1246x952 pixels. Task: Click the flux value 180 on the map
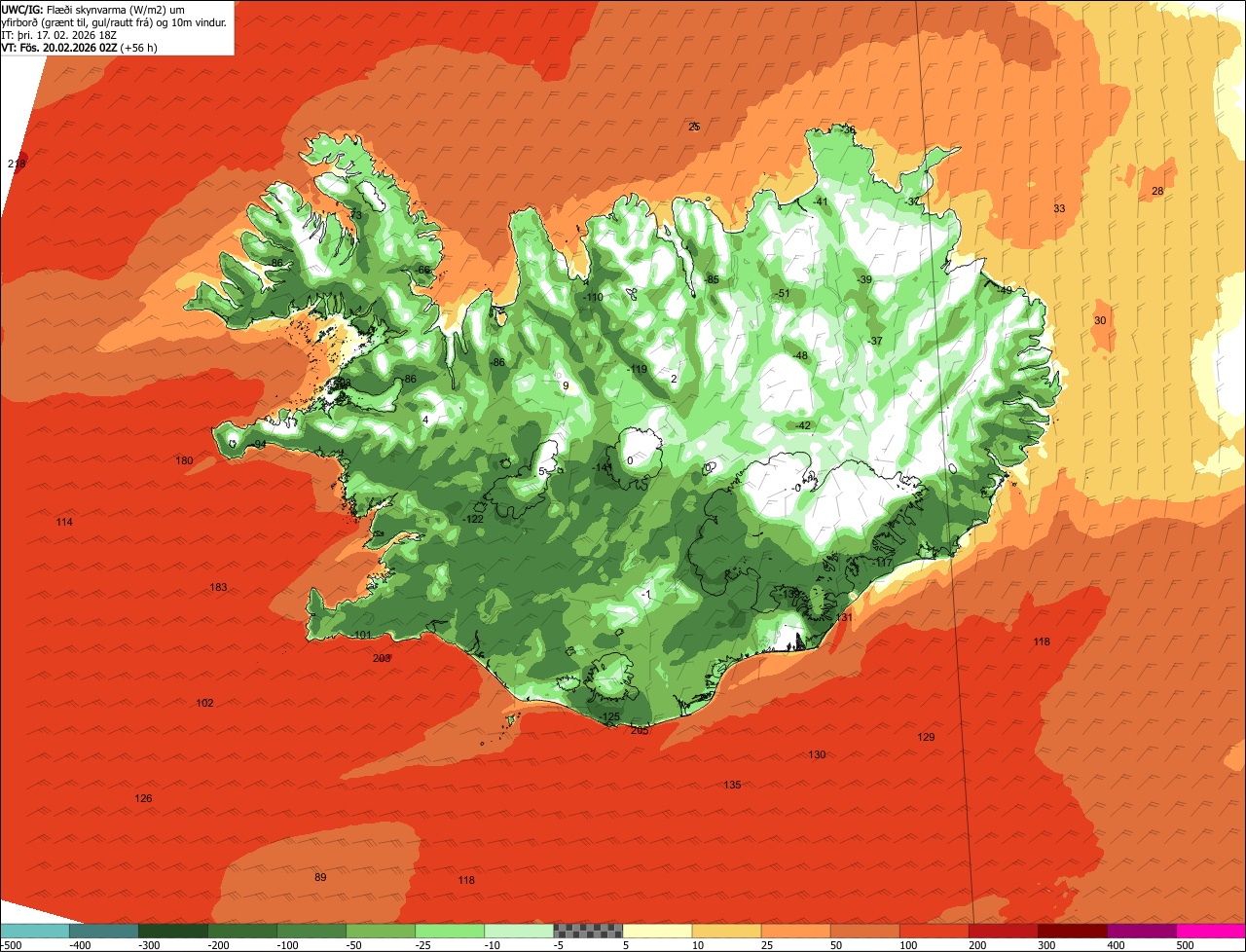184,460
